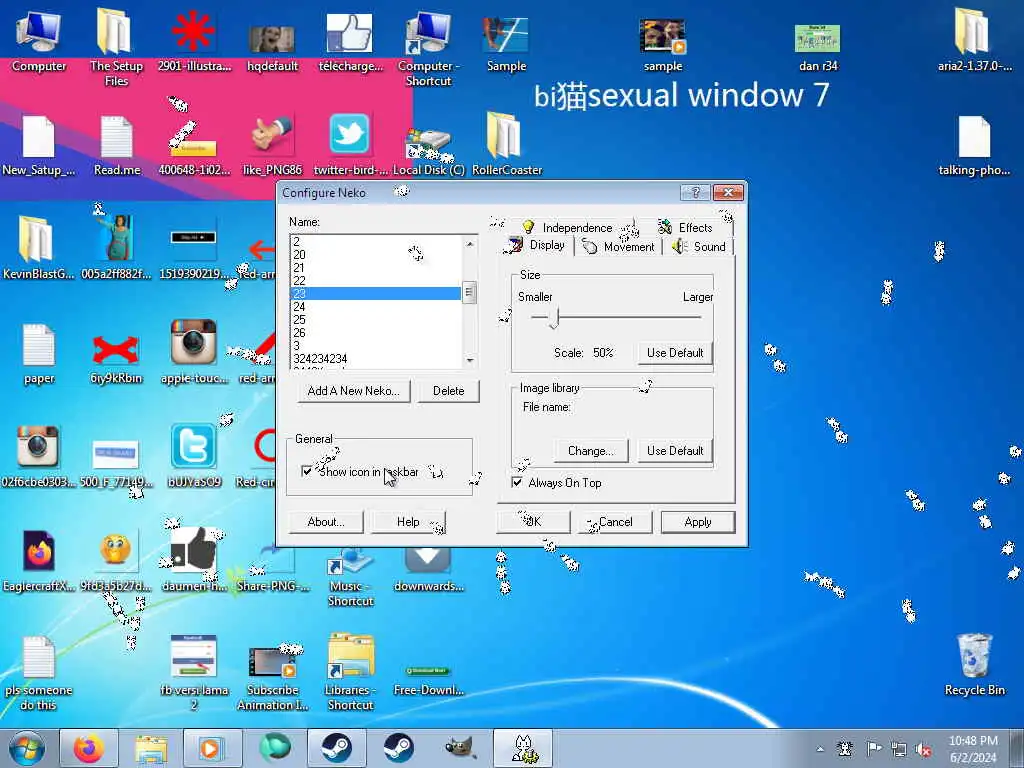Open The Setup Files folder

116,46
